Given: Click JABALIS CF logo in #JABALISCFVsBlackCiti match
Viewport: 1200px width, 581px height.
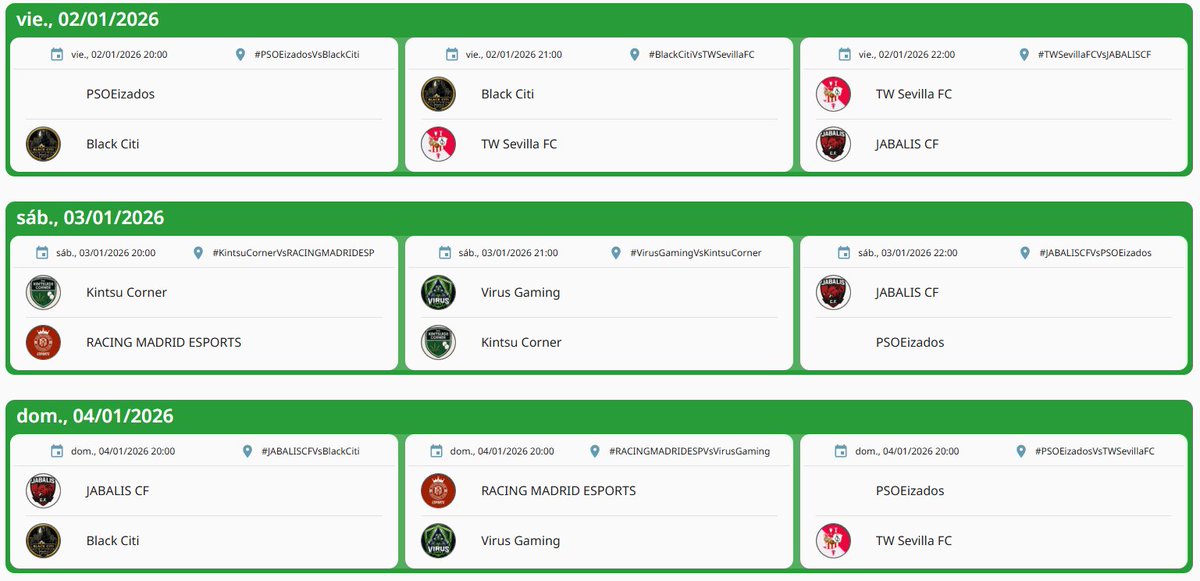Looking at the screenshot, I should [43, 491].
